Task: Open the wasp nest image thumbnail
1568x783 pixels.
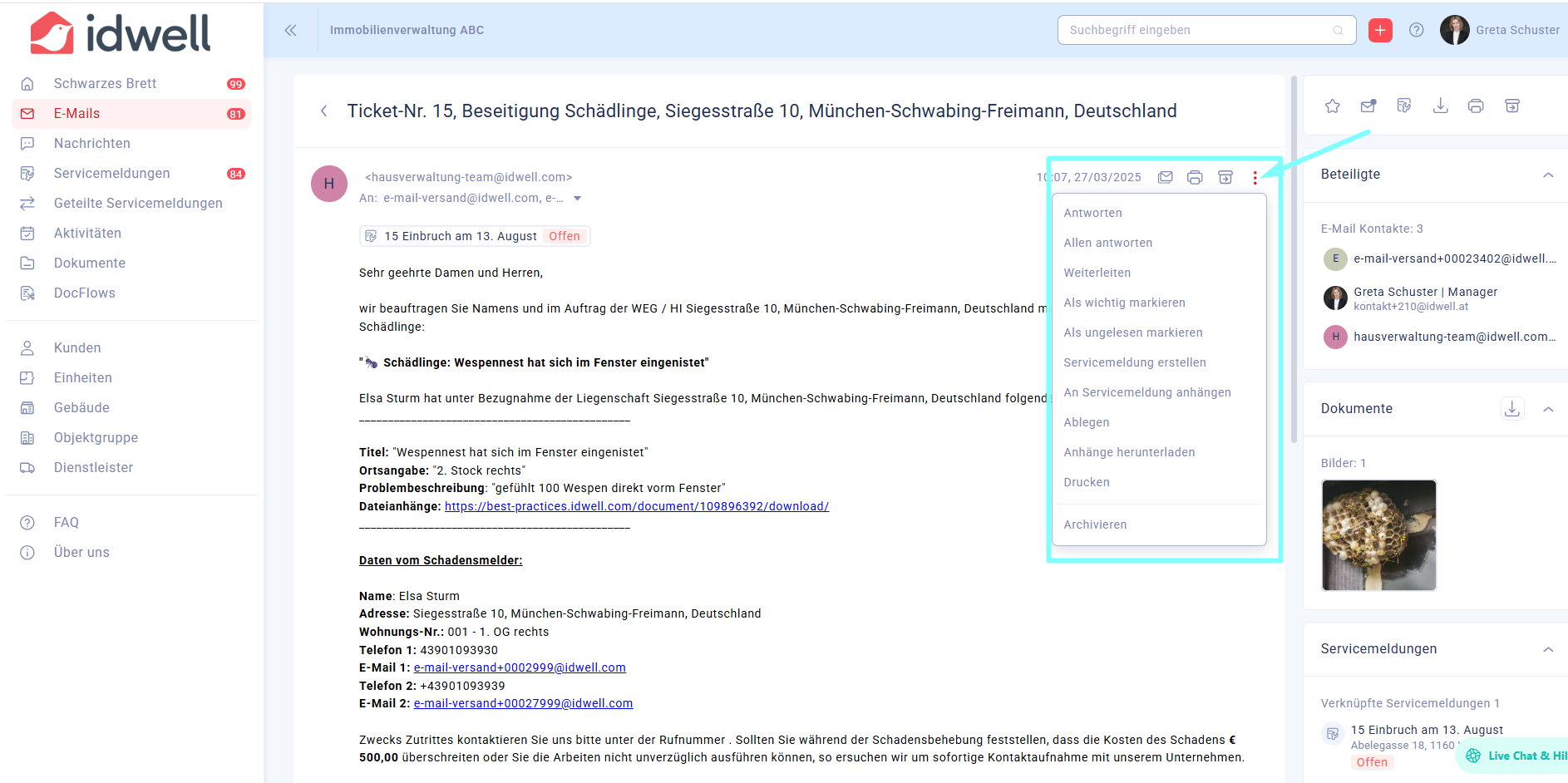Action: coord(1378,535)
